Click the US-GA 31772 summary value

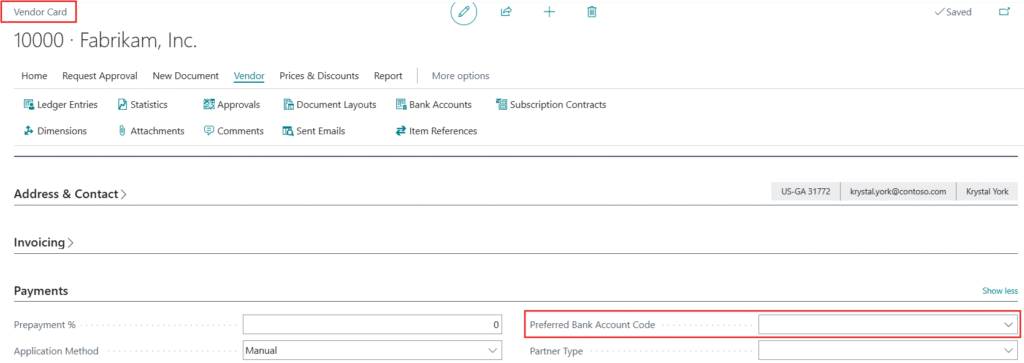[x=806, y=192]
